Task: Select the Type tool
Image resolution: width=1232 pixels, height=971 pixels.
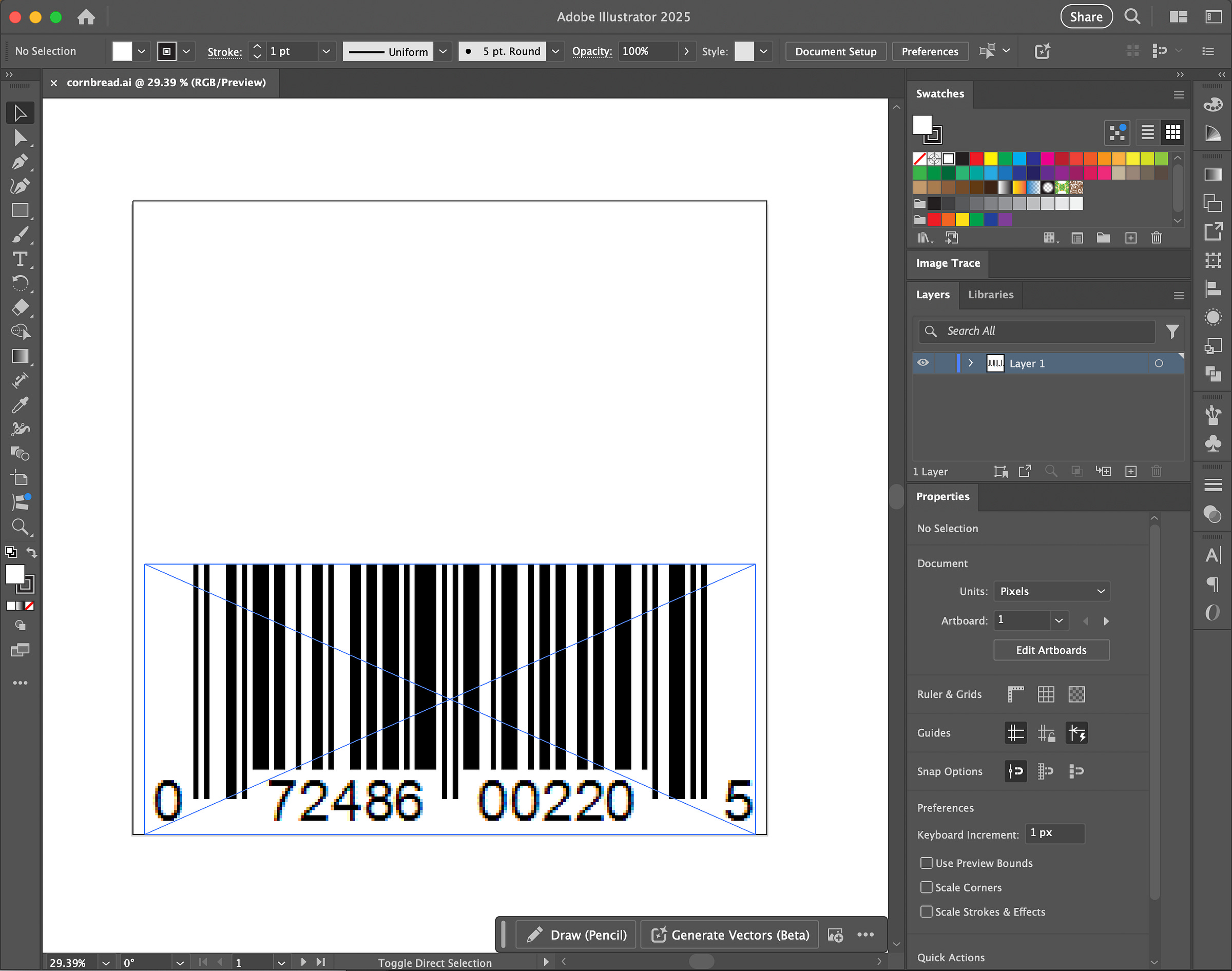Action: (x=20, y=259)
